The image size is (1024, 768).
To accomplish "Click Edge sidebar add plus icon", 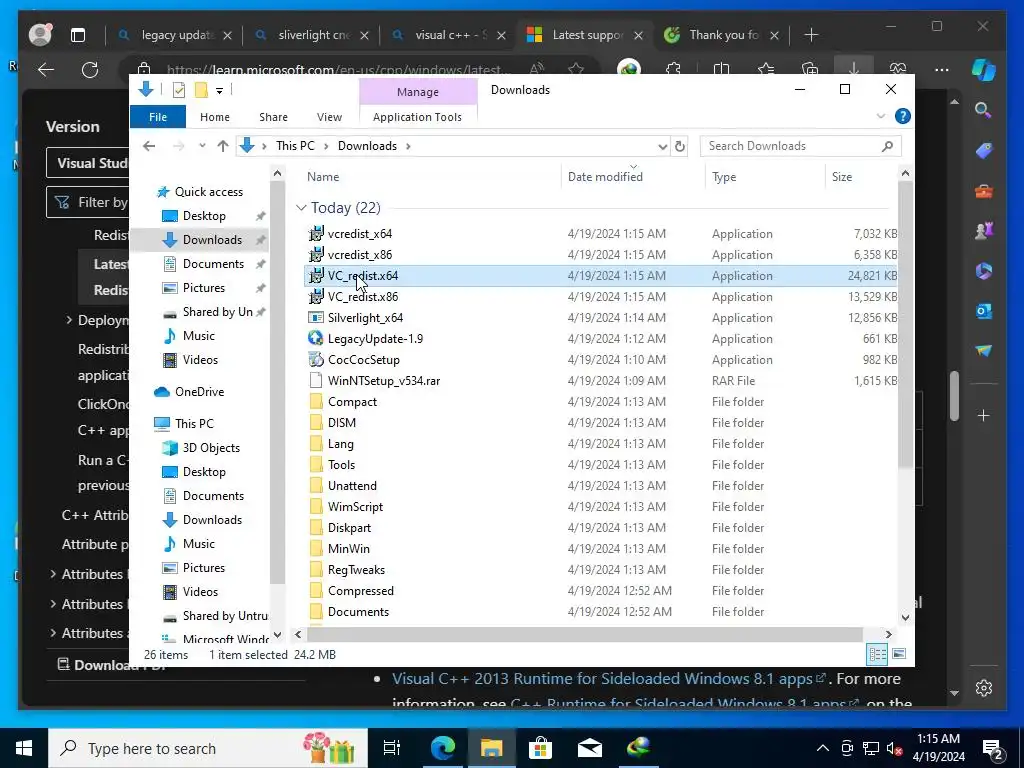I will [984, 415].
